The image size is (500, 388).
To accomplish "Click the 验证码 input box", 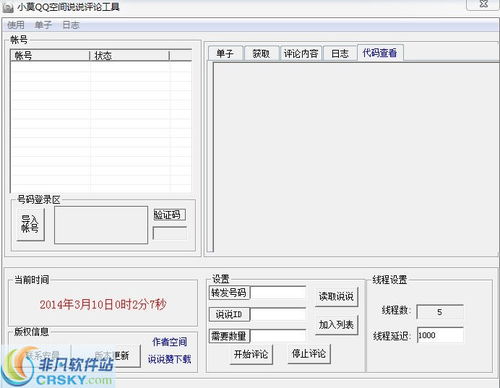I will click(x=170, y=233).
